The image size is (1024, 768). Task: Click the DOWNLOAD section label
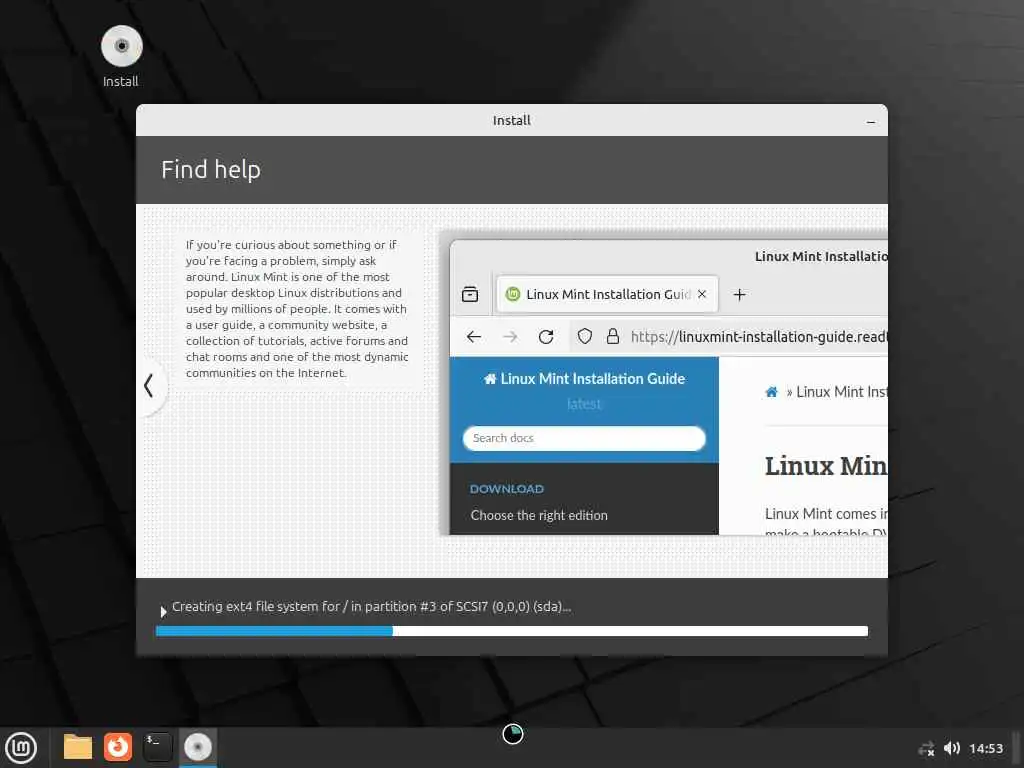pyautogui.click(x=506, y=489)
